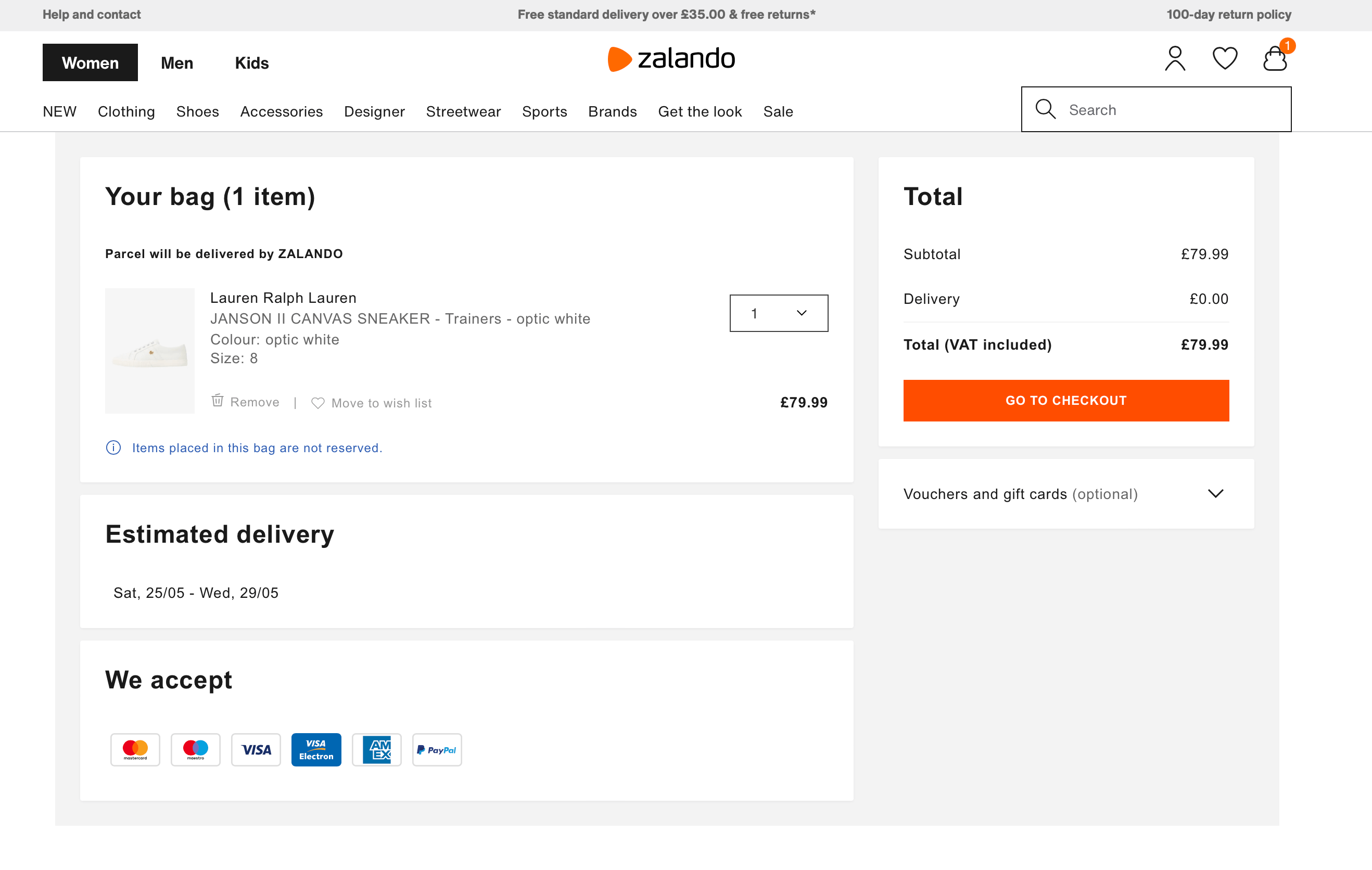Select the PayPal payment icon
The width and height of the screenshot is (1372, 870).
tap(437, 750)
